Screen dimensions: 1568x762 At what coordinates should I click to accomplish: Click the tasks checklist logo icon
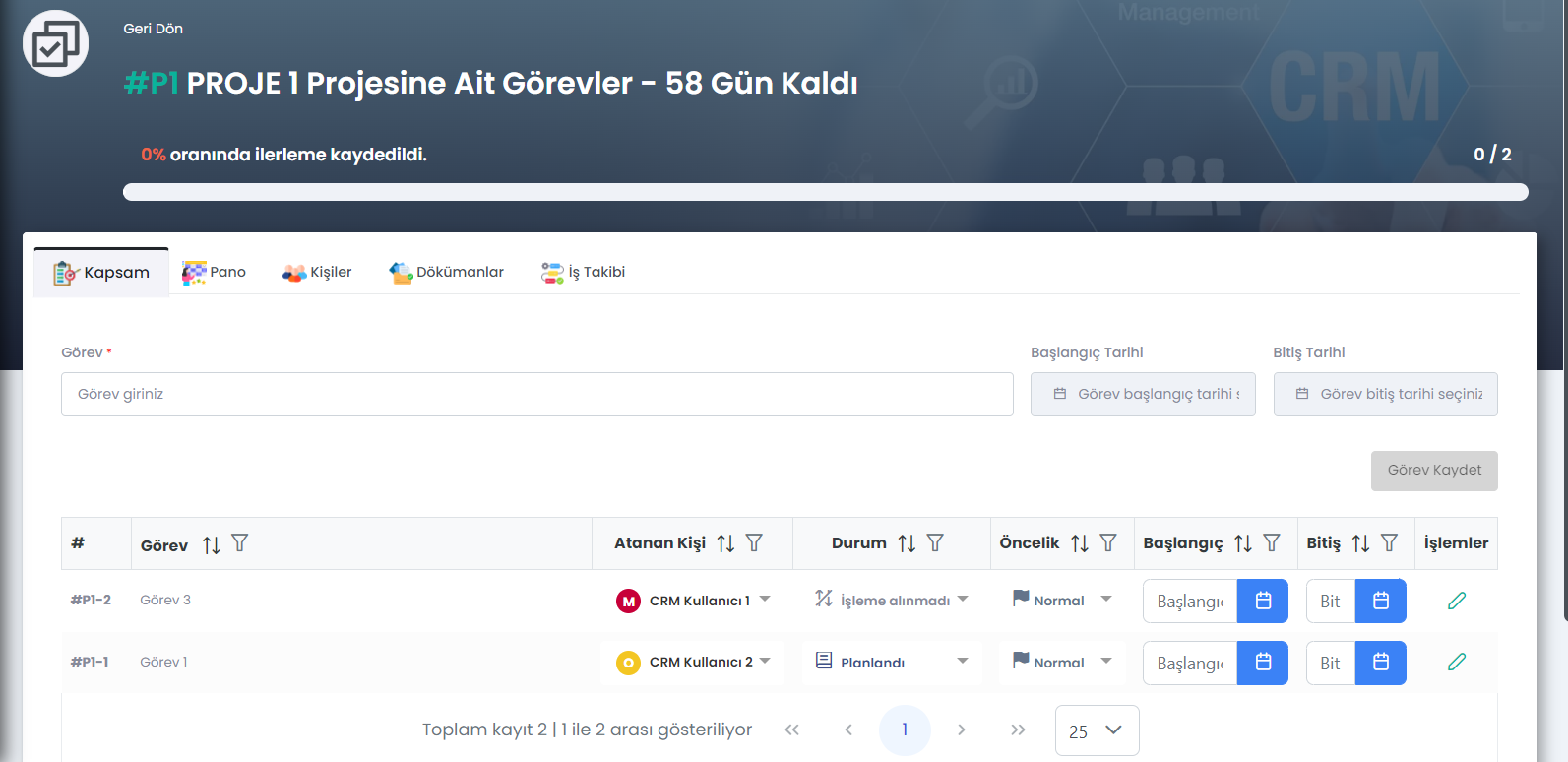coord(55,43)
